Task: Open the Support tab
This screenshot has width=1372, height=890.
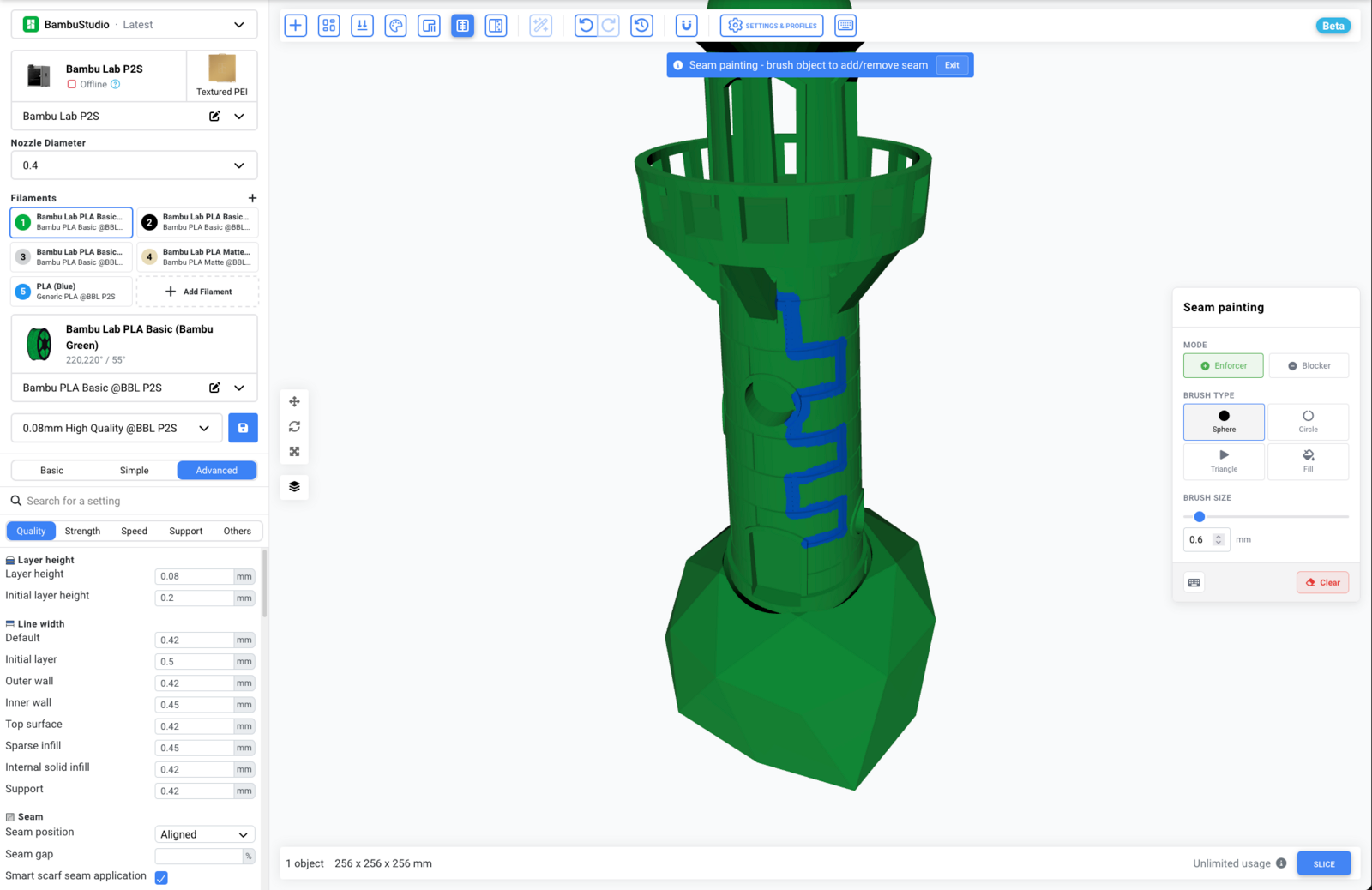Action: point(186,531)
